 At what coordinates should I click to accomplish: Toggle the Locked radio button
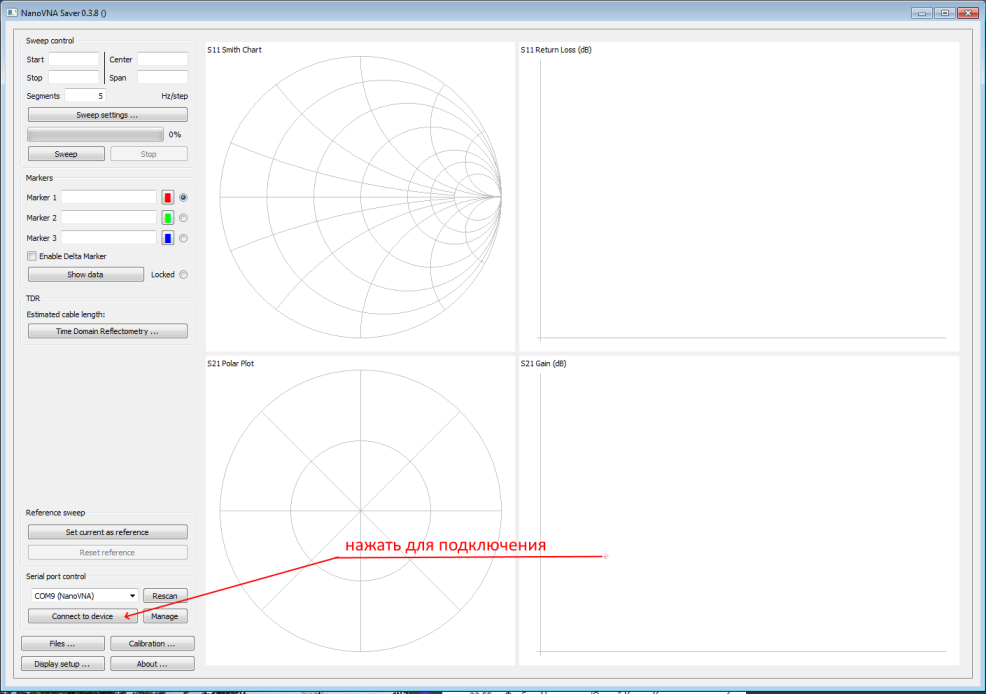coord(184,275)
